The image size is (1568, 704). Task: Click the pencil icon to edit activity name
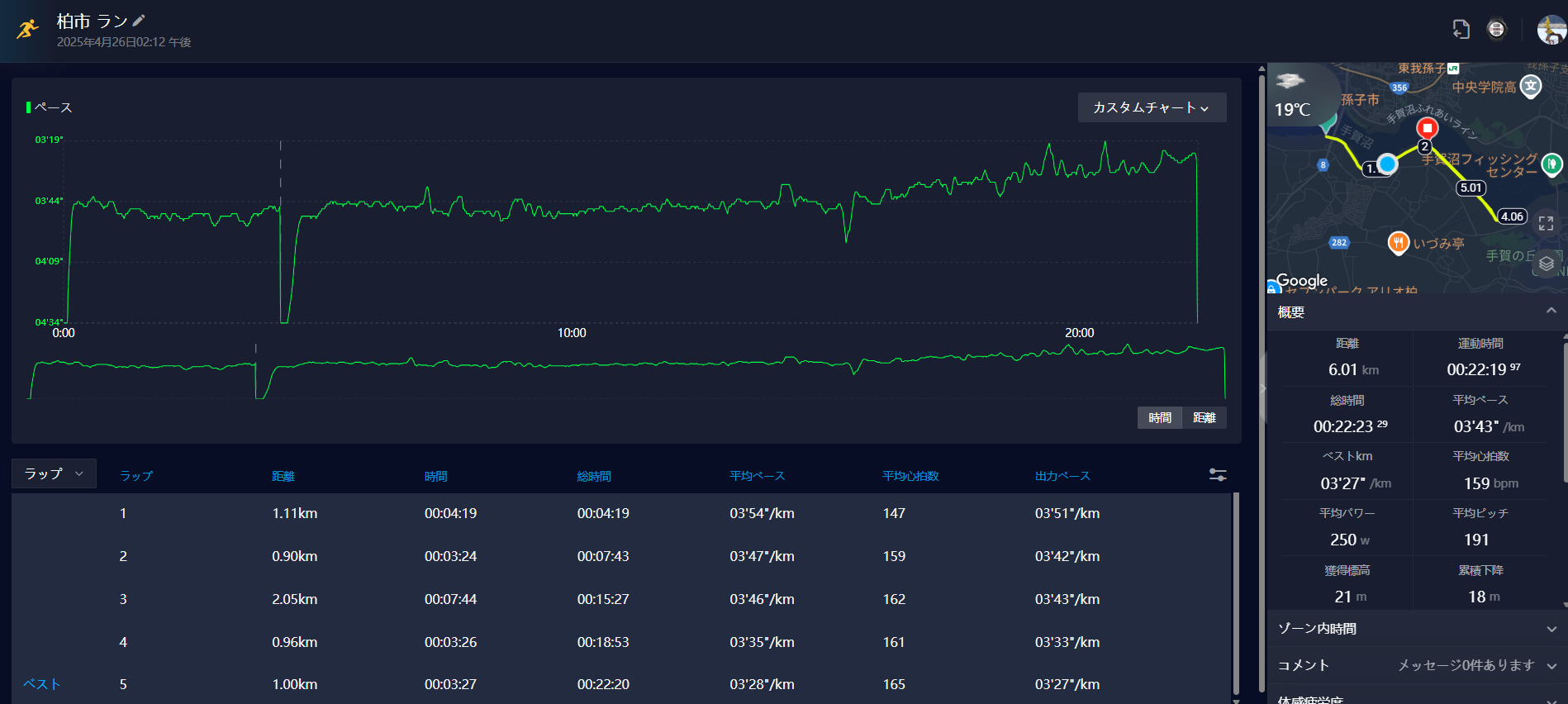(x=139, y=21)
